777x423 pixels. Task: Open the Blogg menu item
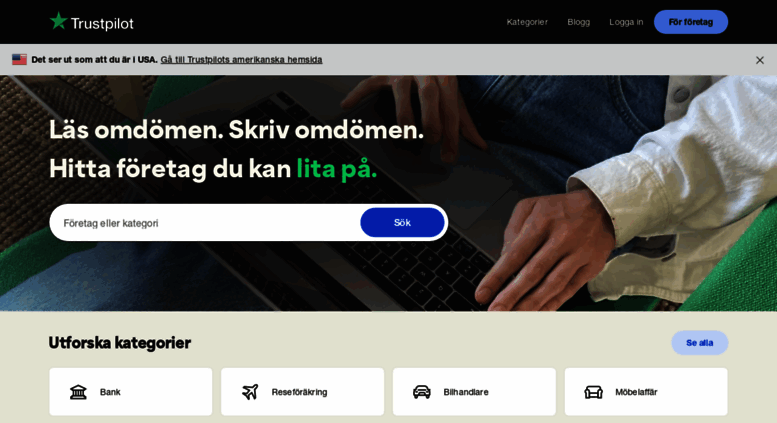(578, 22)
